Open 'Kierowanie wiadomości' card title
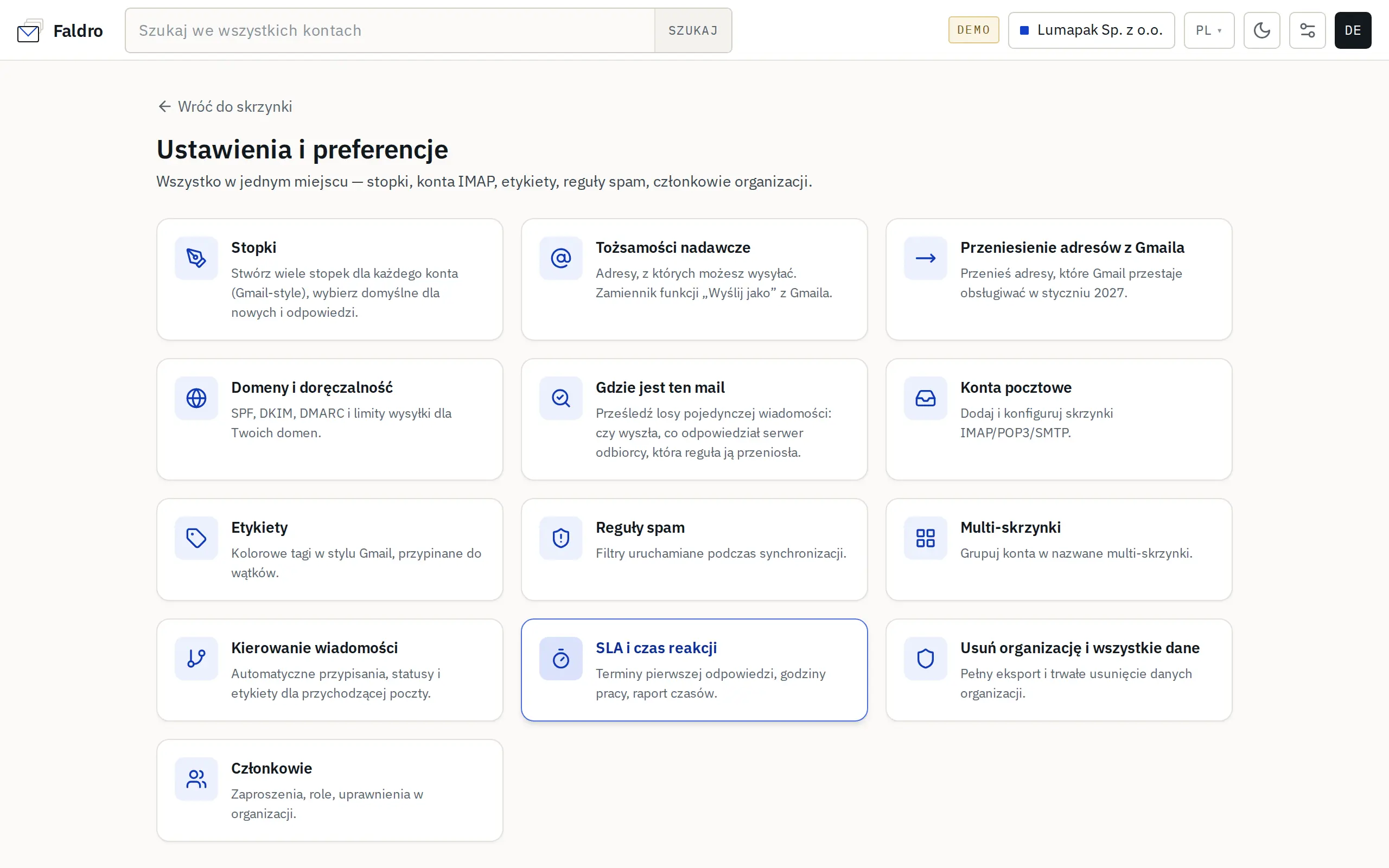1389x868 pixels. (x=315, y=648)
